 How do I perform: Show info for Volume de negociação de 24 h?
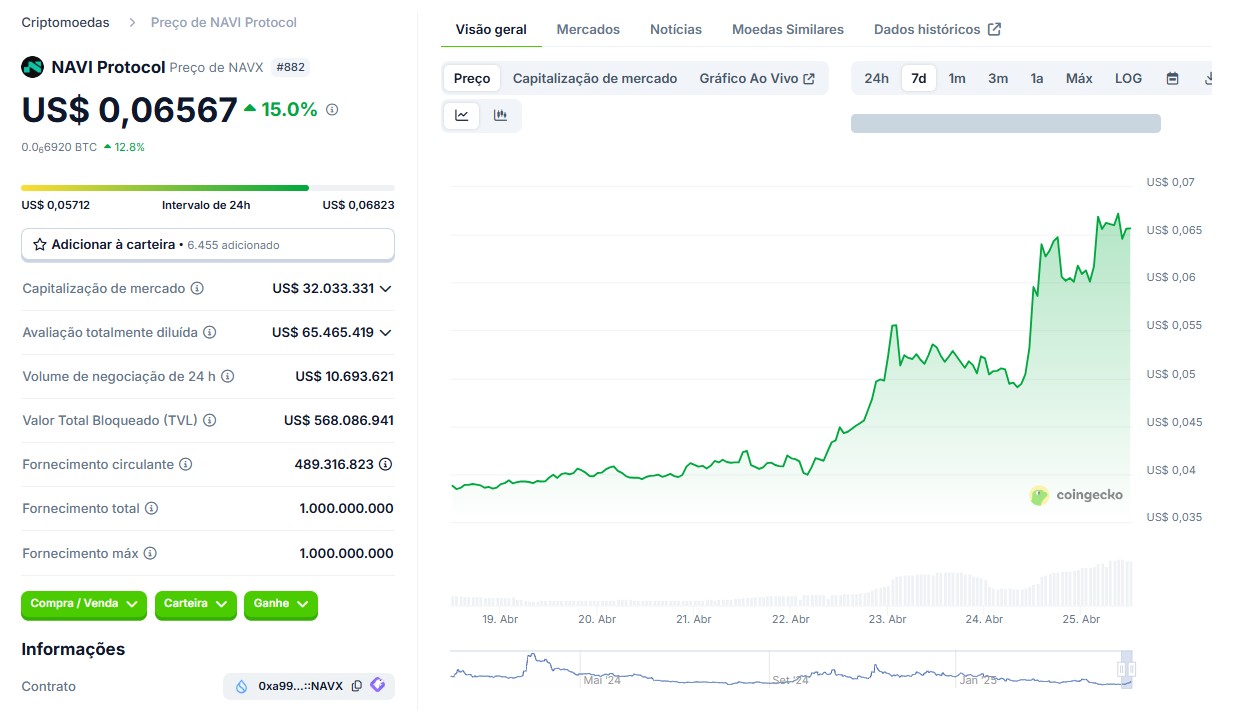227,376
